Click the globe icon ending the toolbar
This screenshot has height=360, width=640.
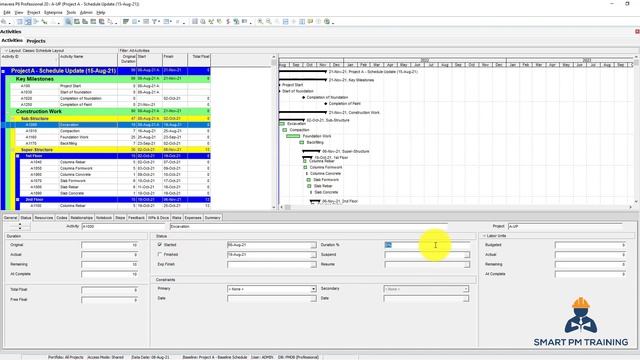[327, 22]
